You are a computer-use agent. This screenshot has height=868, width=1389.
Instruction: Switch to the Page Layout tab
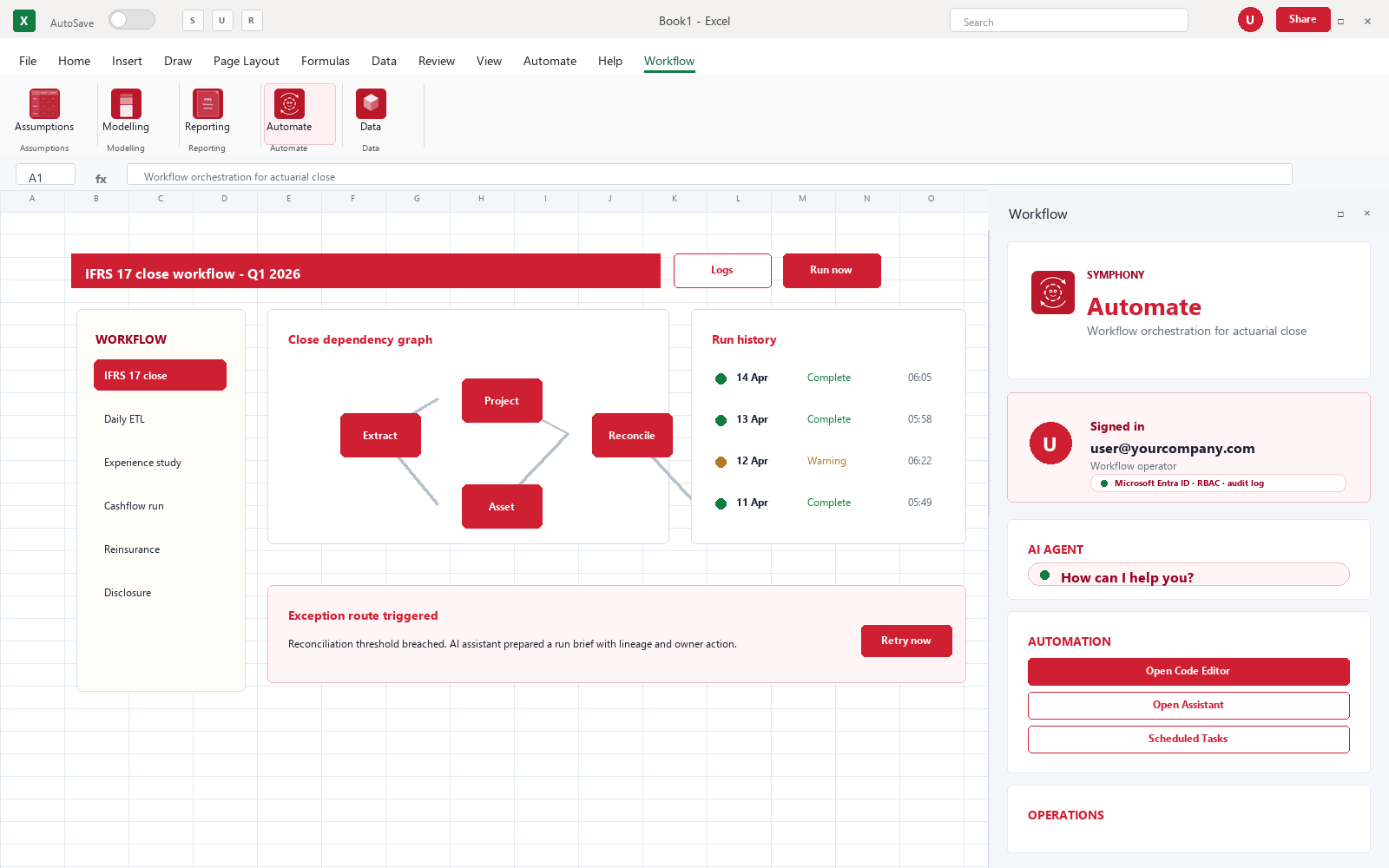(247, 61)
